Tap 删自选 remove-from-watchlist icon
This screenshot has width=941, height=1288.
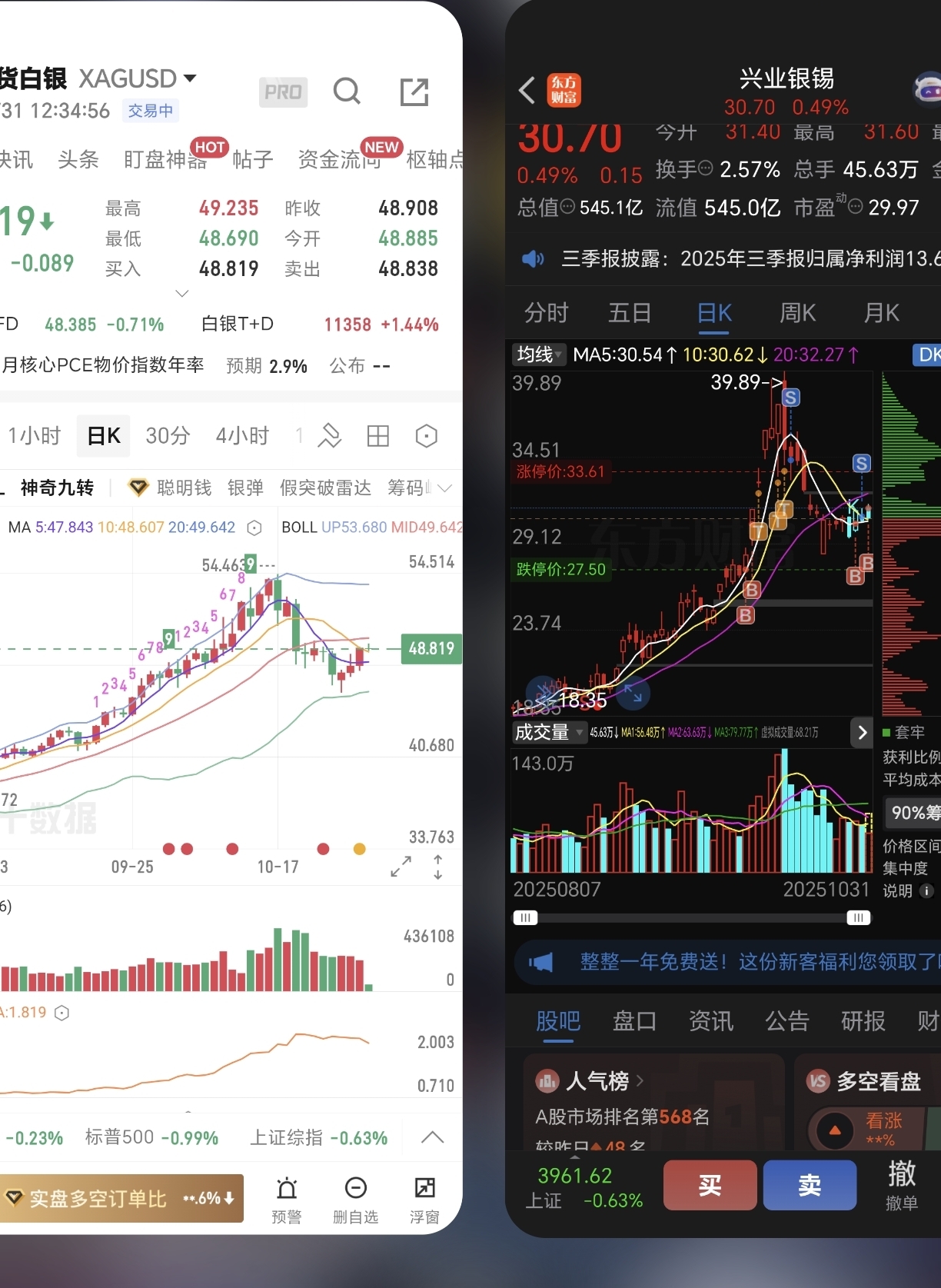click(x=355, y=1200)
